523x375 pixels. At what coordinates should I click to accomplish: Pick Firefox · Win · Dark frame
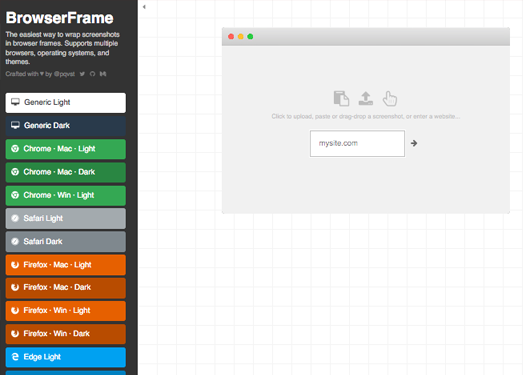click(66, 334)
